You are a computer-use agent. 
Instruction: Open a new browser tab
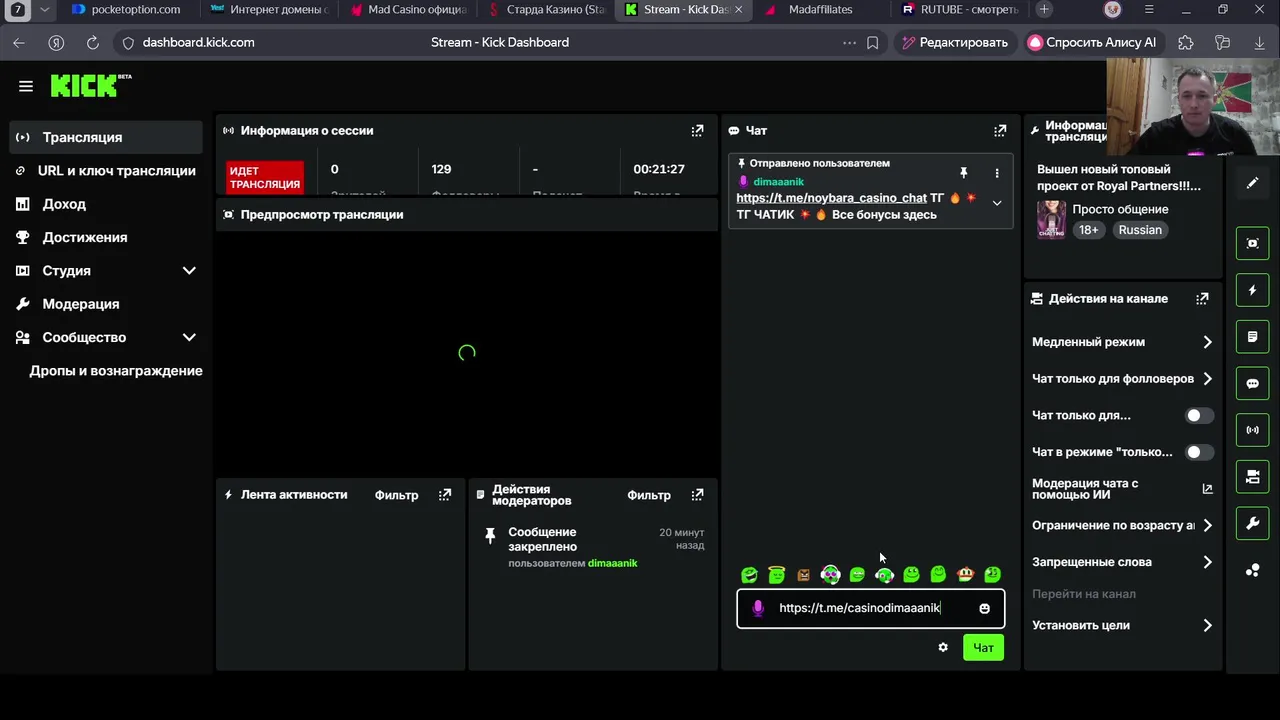pos(1043,10)
